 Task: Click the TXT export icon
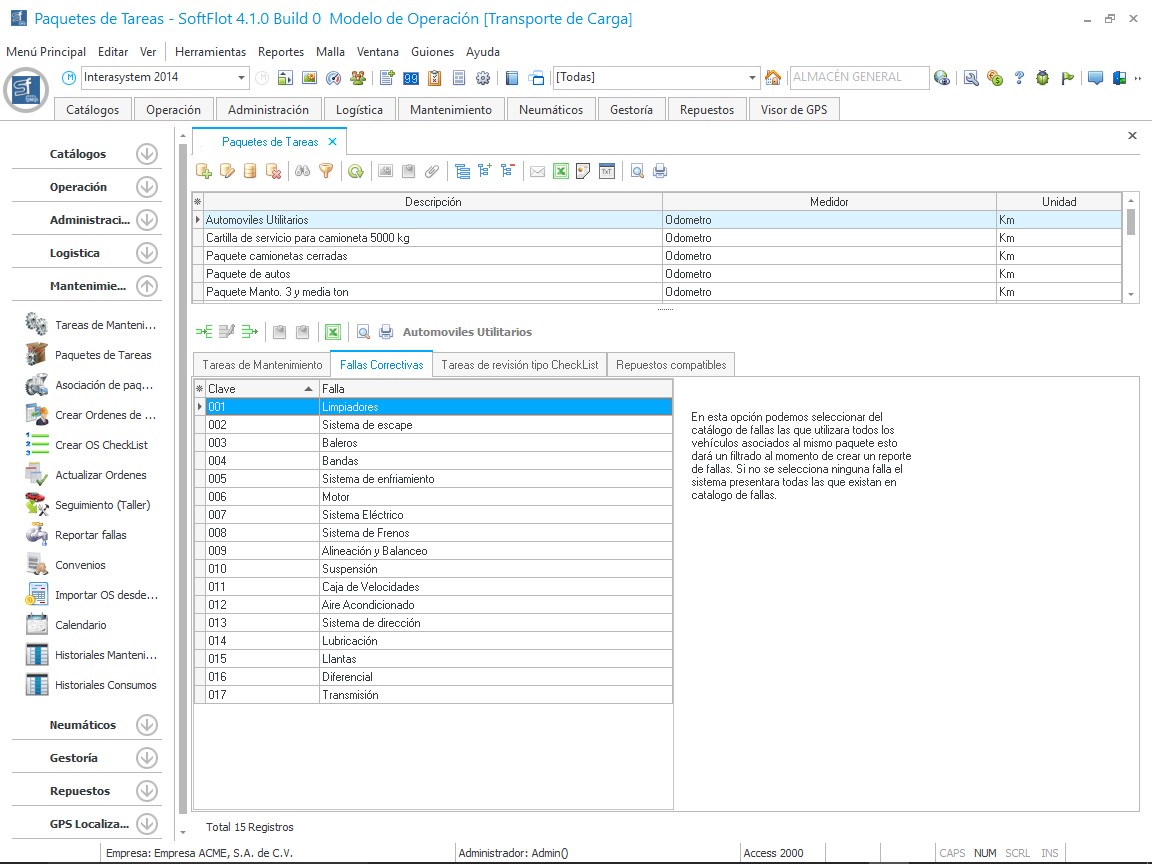click(607, 172)
